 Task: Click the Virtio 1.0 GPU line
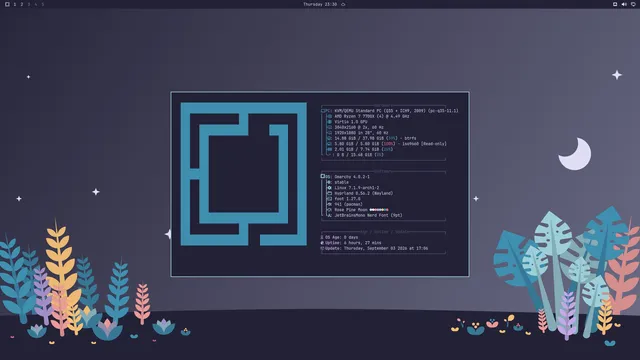(x=351, y=122)
